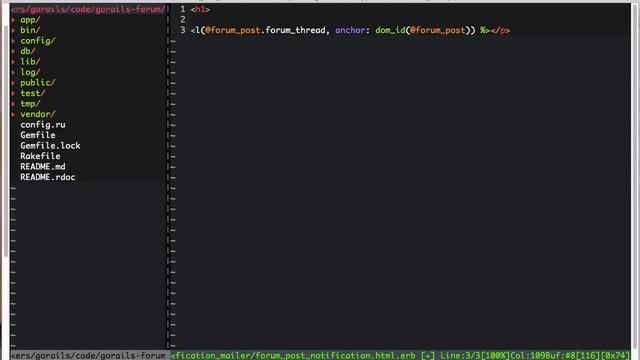Click the gorails-forum root path header
The image size is (640, 360).
tap(88, 9)
